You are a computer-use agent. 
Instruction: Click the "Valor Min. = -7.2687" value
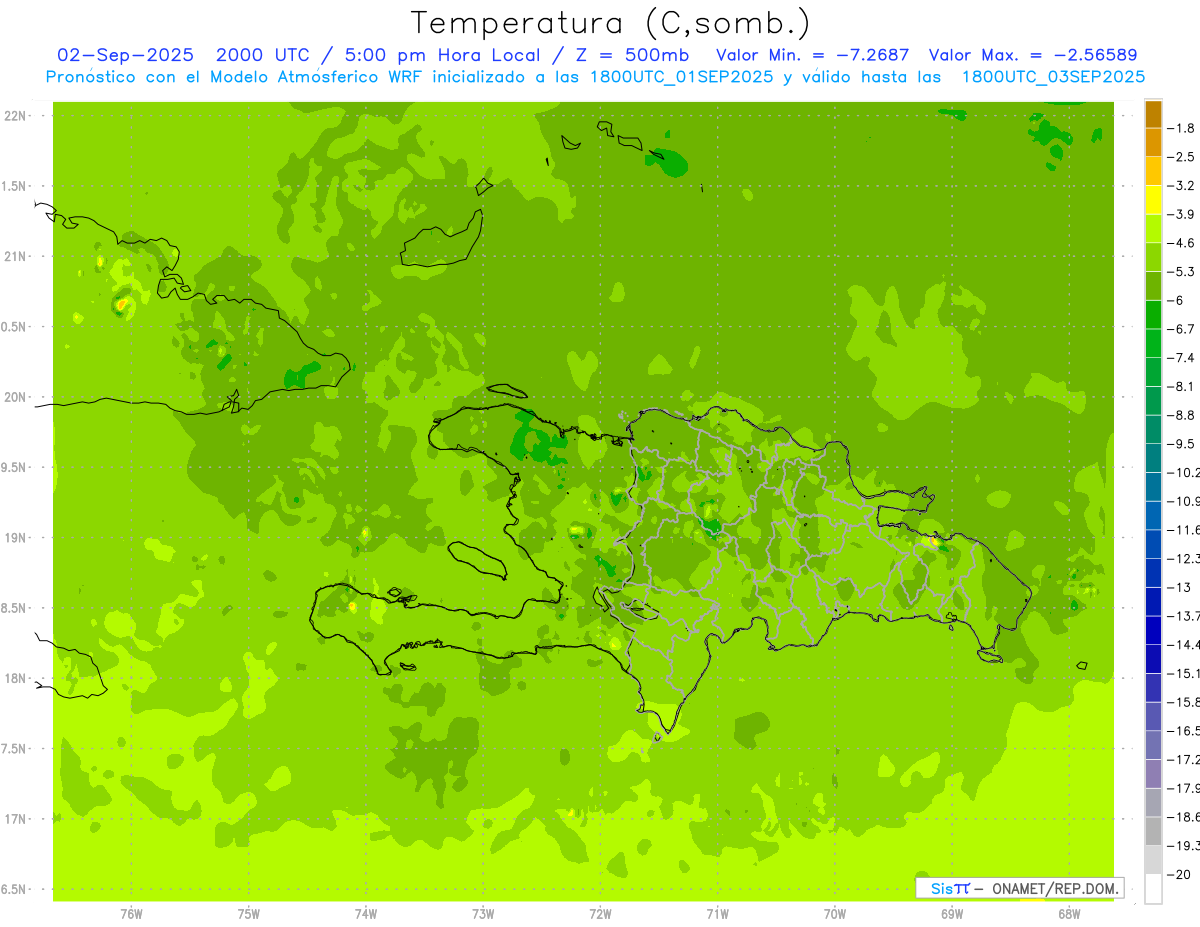[813, 55]
